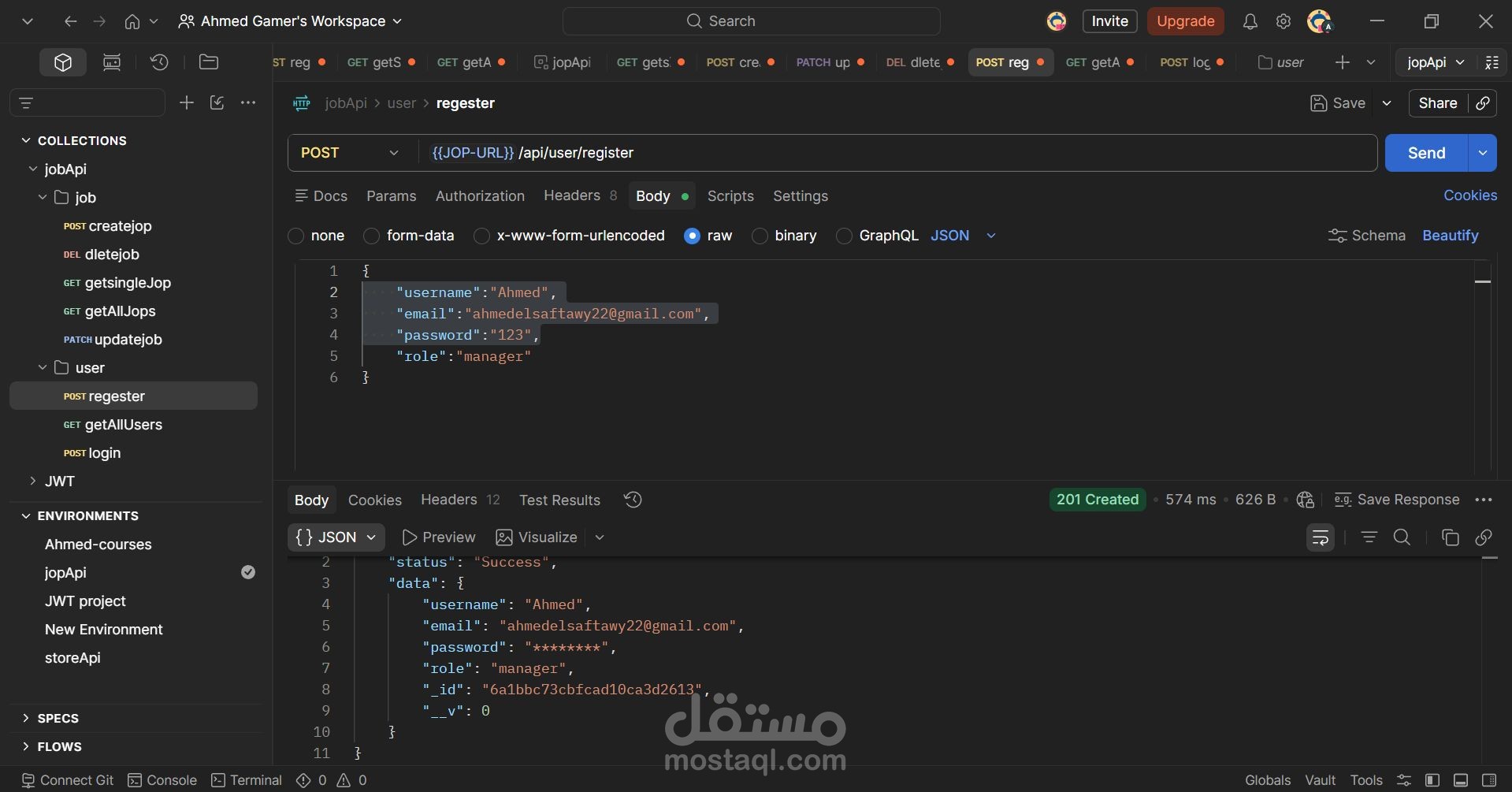Expand the FLOWS section
Screen dimensions: 1512x792
point(26,746)
